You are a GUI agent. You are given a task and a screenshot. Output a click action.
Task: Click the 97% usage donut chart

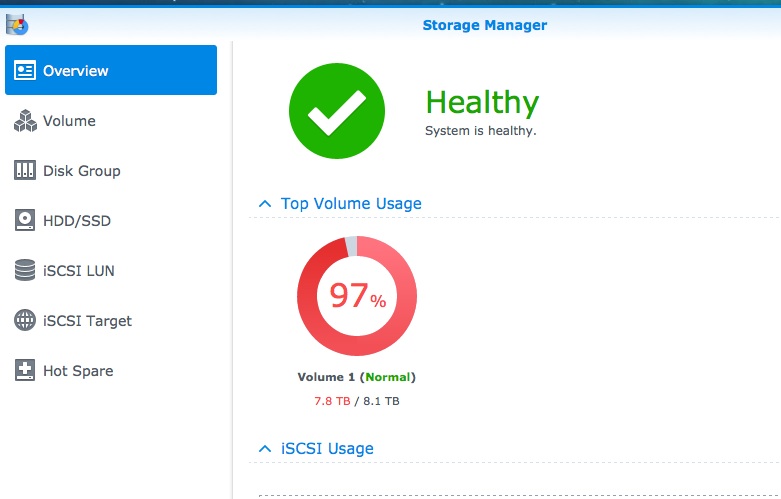click(357, 296)
